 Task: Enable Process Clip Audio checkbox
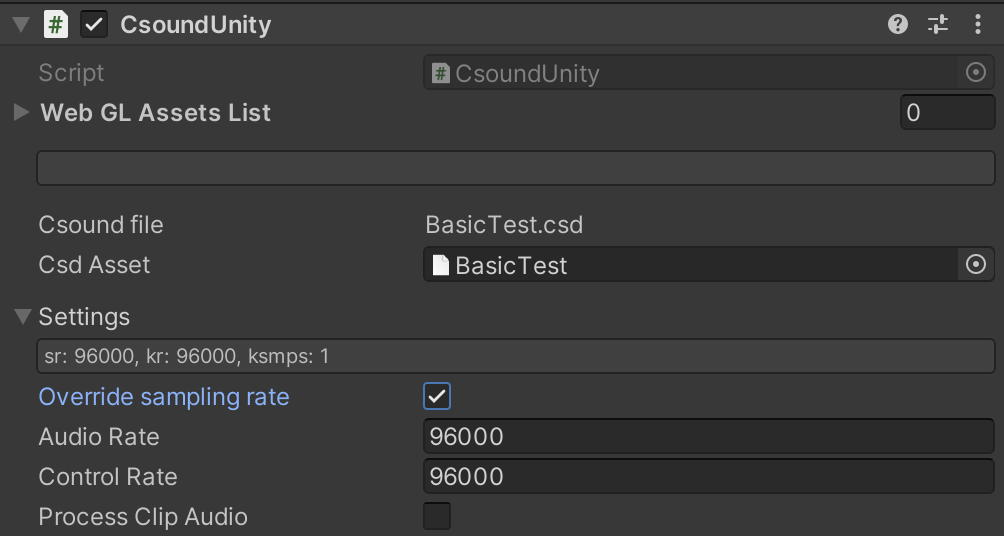[x=437, y=516]
